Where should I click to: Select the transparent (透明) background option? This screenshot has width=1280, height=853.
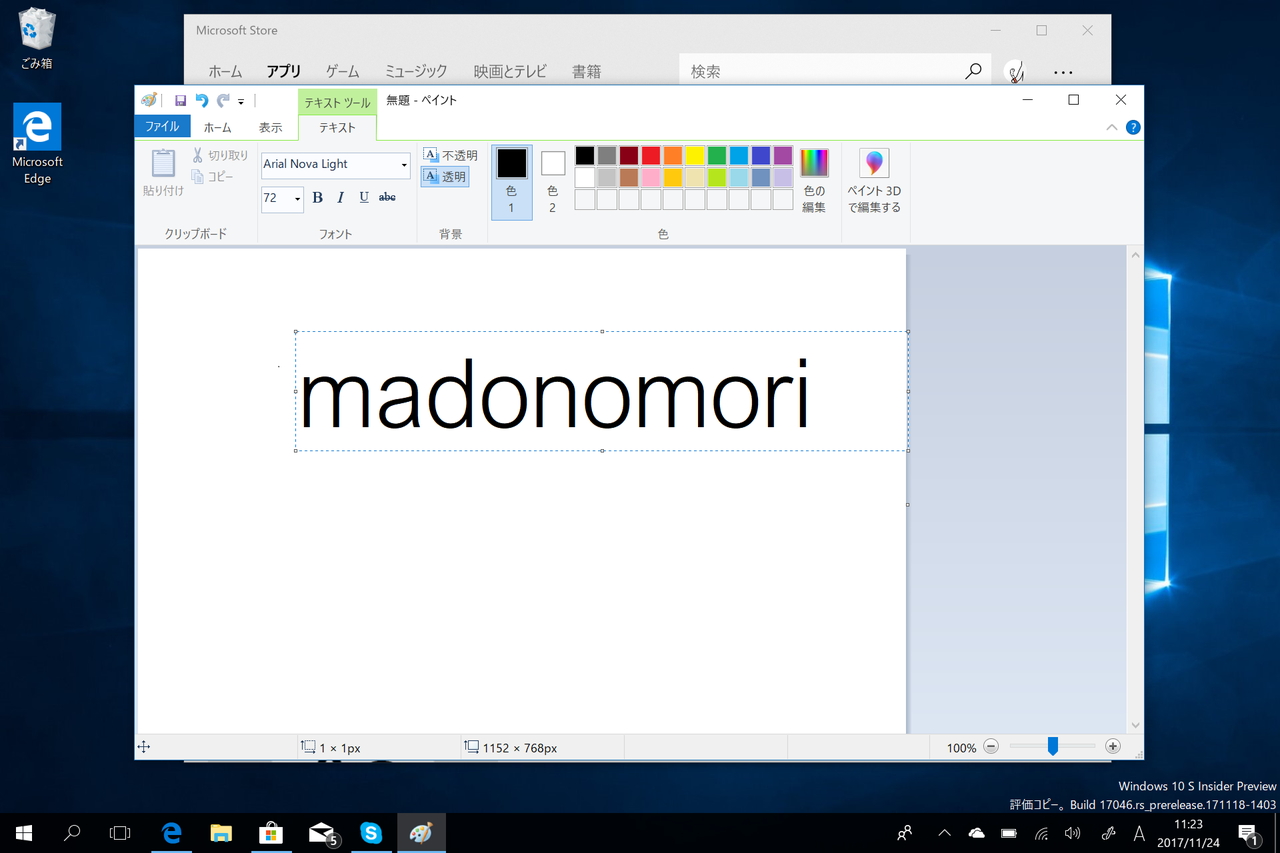[445, 176]
